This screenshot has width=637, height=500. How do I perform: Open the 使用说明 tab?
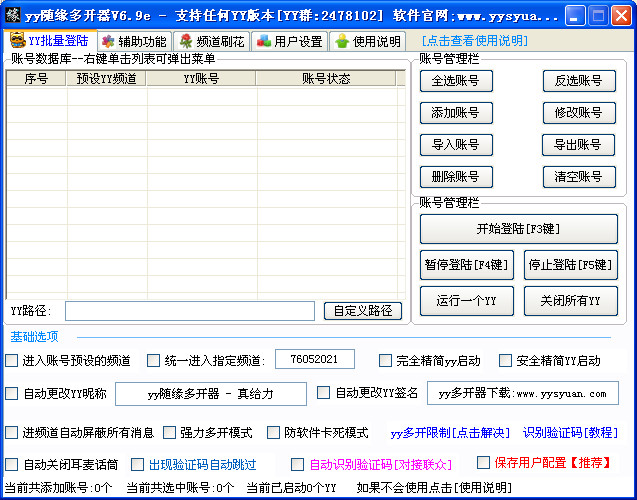point(368,41)
